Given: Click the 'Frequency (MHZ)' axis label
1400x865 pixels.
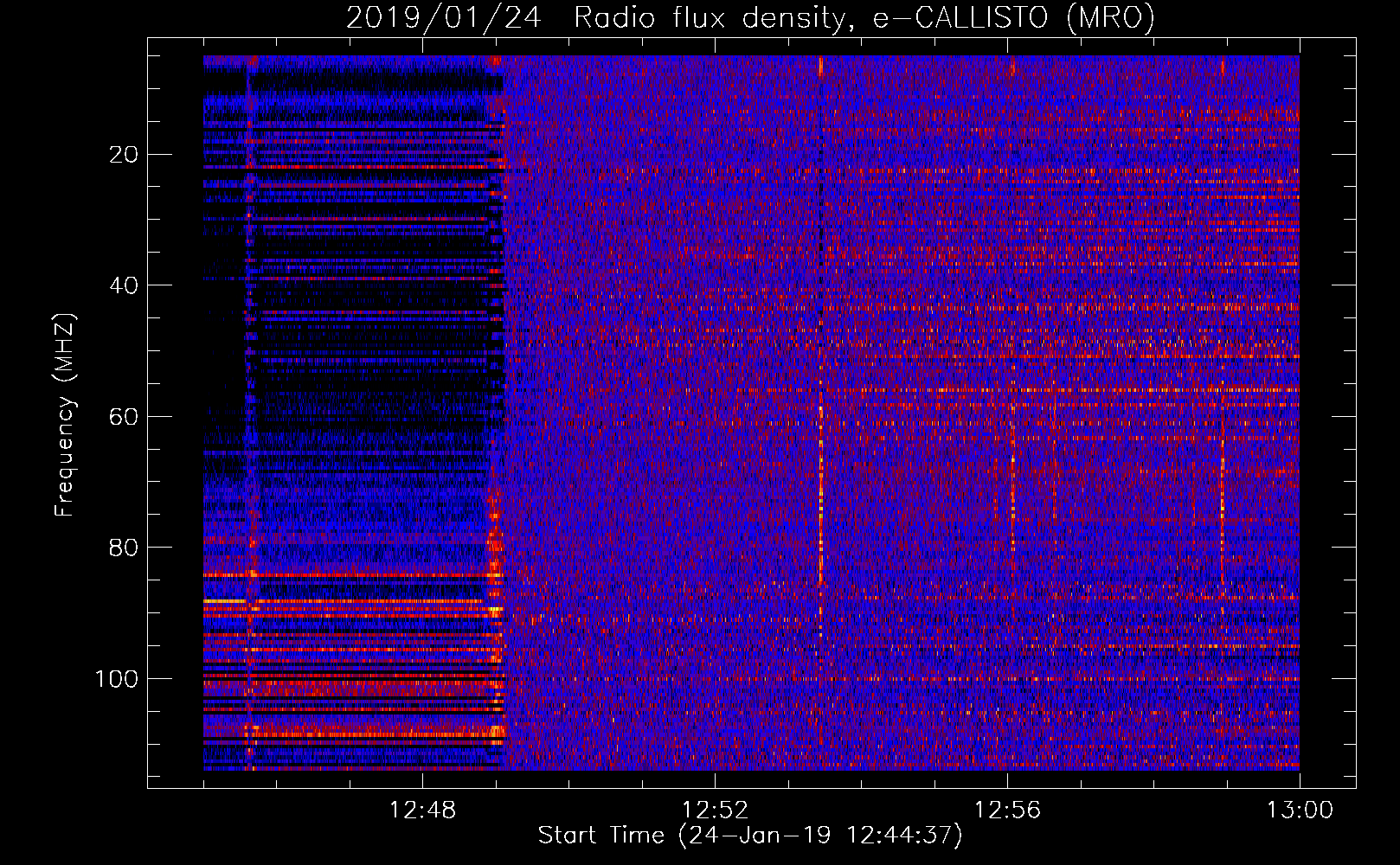Looking at the screenshot, I should [65, 414].
